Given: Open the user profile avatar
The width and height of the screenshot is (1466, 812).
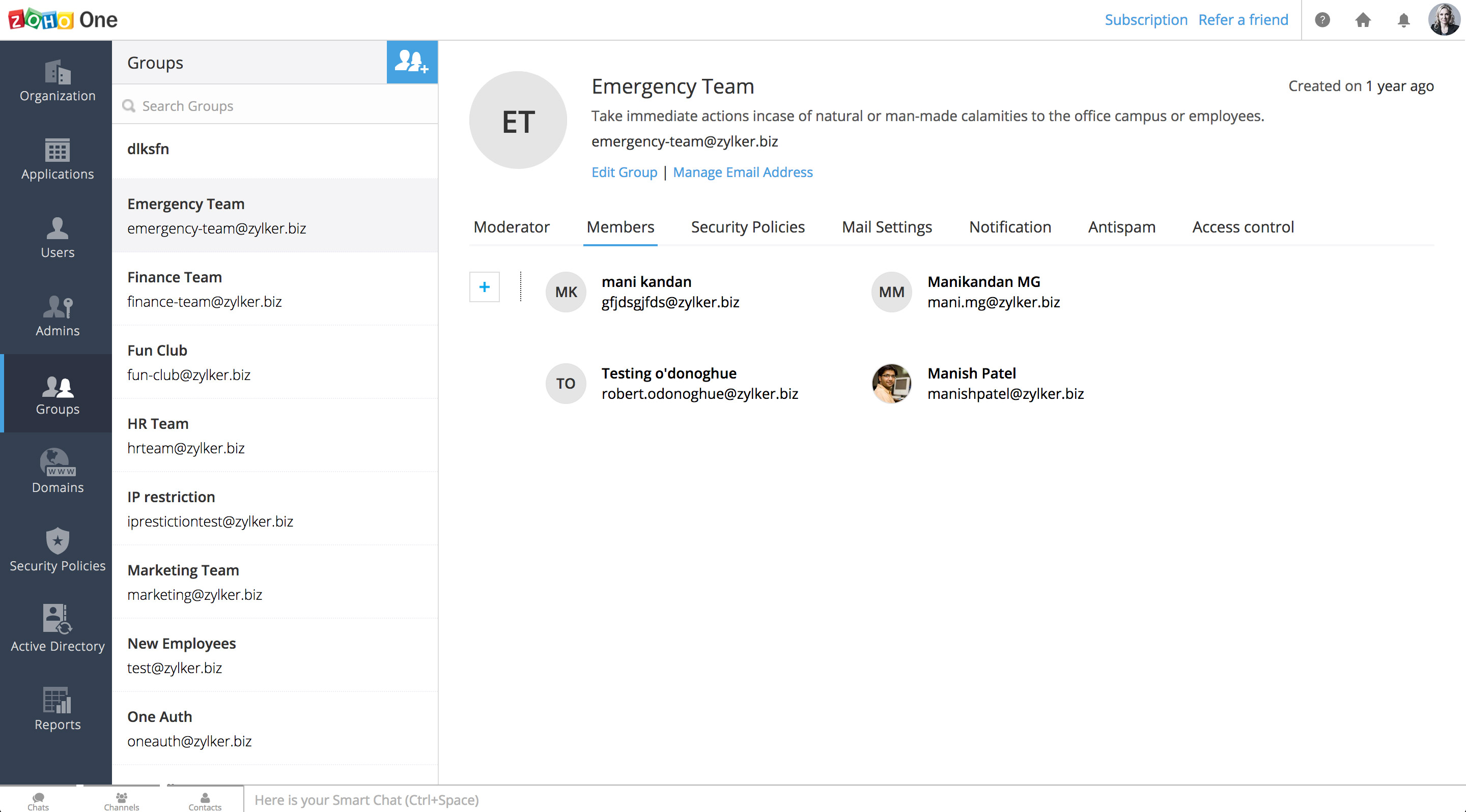Looking at the screenshot, I should coord(1443,20).
